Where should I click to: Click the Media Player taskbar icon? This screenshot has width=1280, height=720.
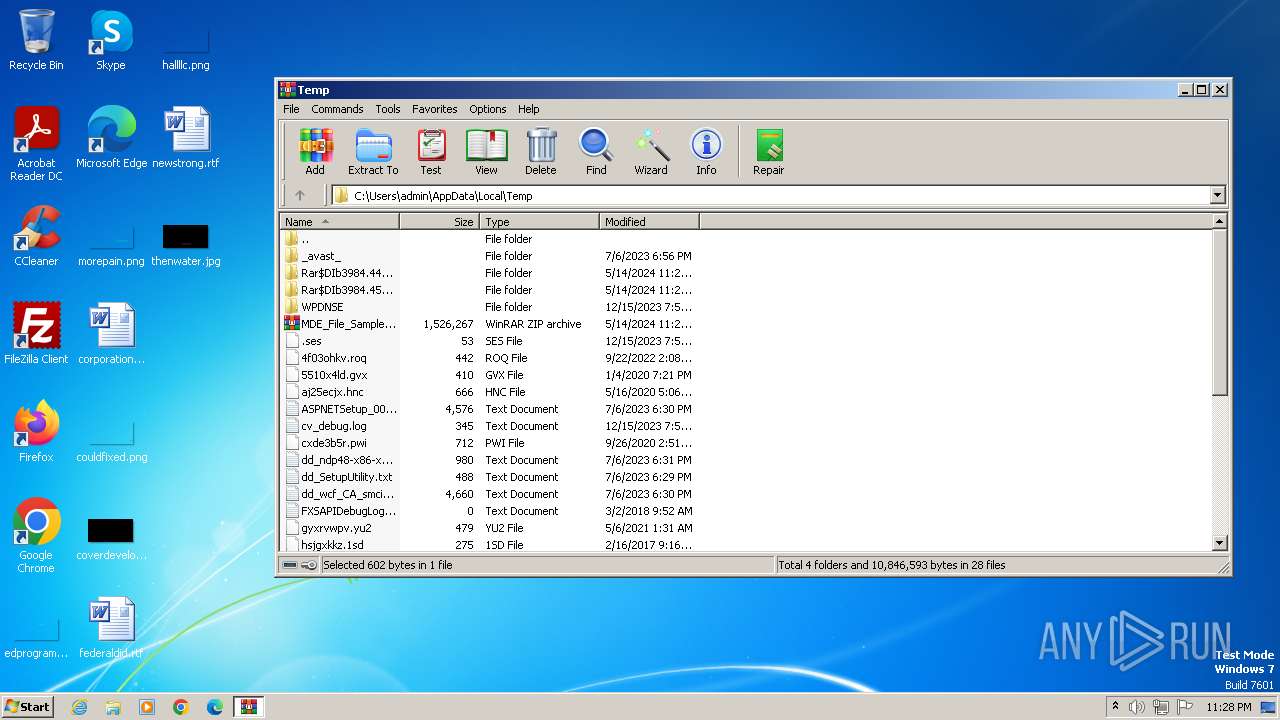pos(147,707)
